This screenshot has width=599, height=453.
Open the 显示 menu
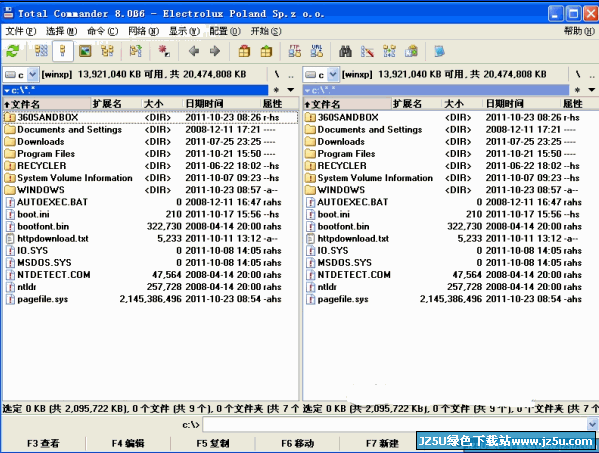coord(184,31)
